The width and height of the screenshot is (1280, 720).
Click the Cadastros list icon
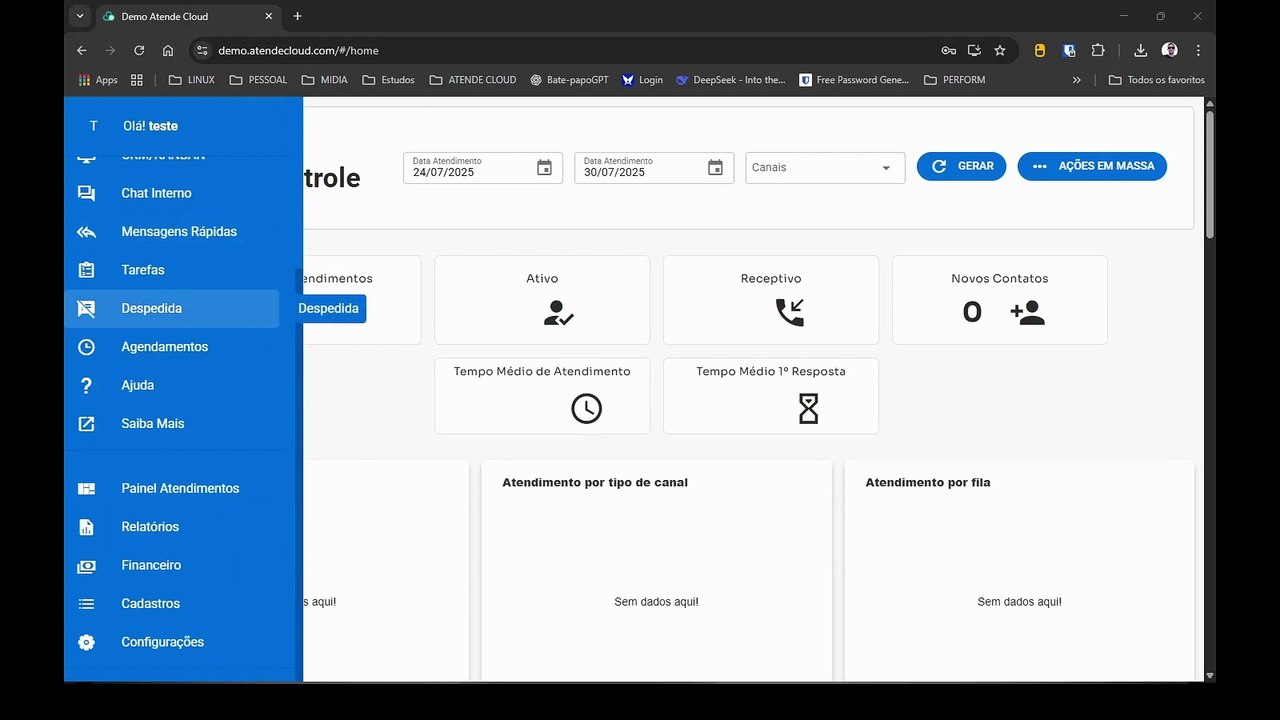tap(87, 604)
